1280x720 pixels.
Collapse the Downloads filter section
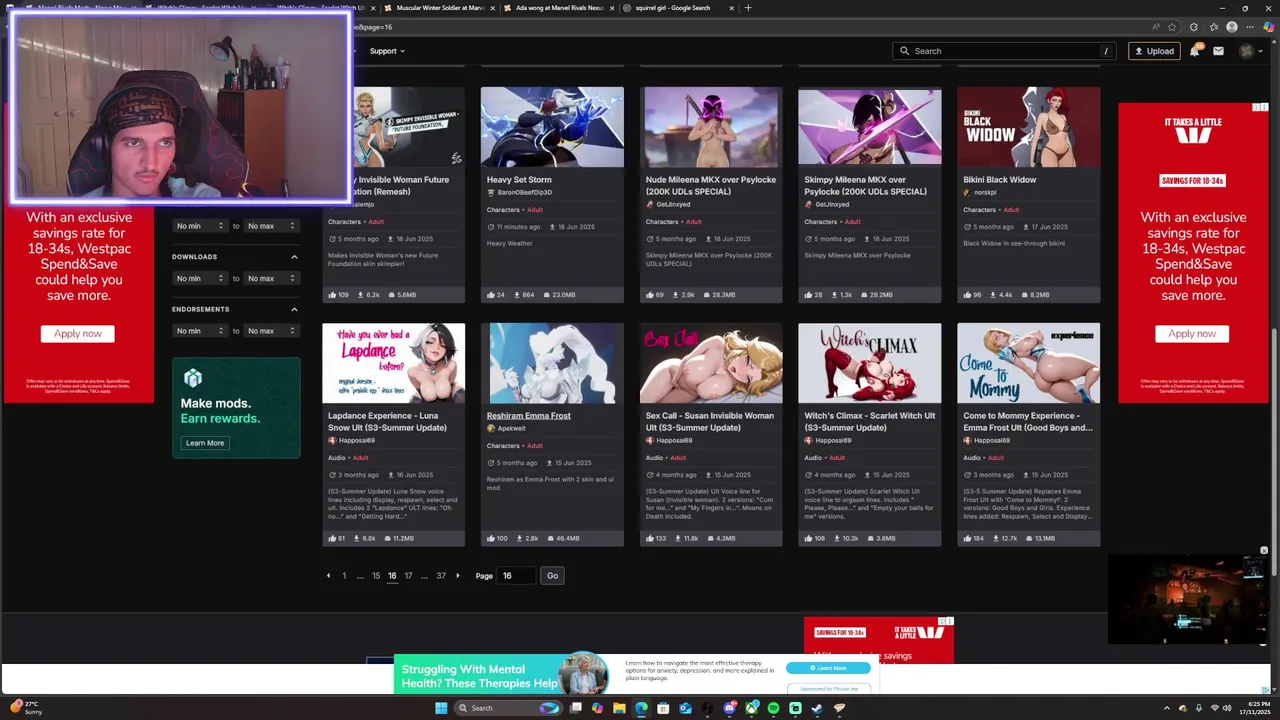[294, 257]
